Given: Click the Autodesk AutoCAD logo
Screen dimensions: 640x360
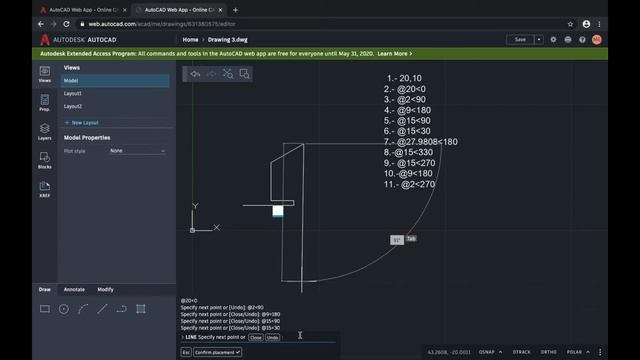Looking at the screenshot, I should pyautogui.click(x=78, y=40).
